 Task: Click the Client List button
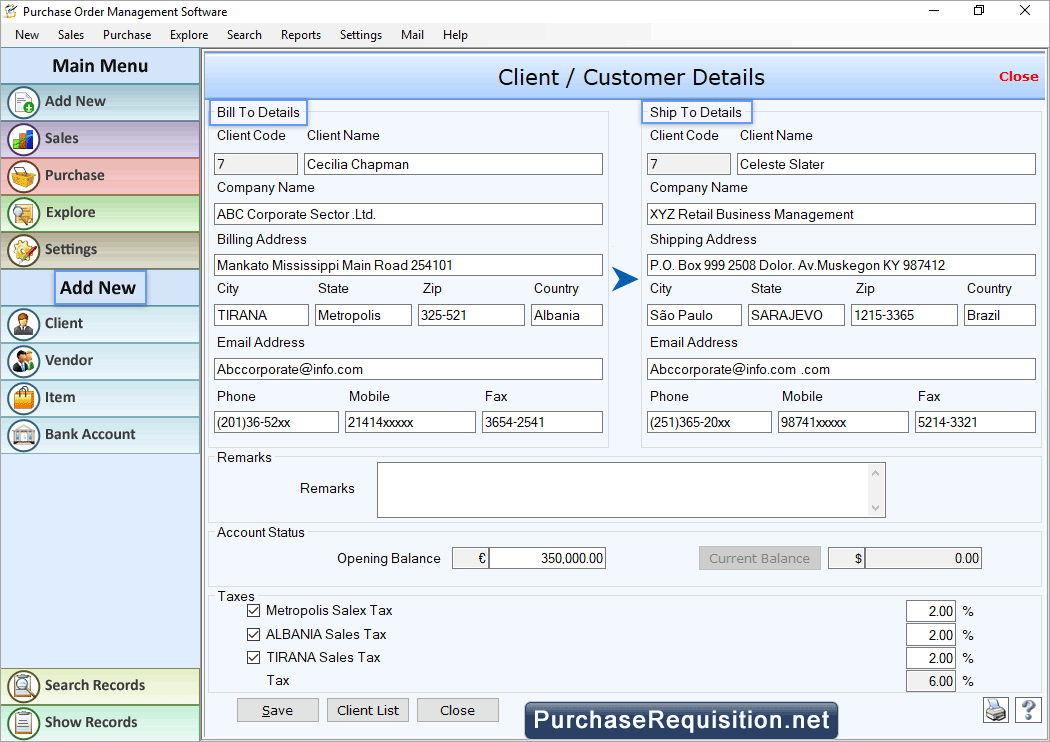point(367,710)
